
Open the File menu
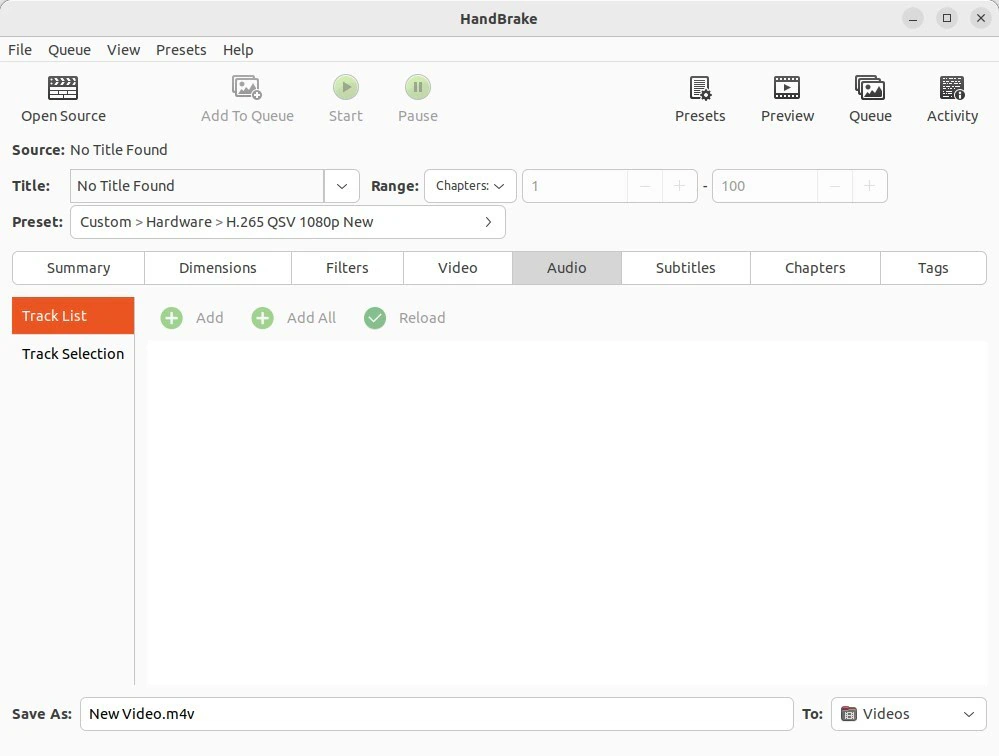pos(20,50)
